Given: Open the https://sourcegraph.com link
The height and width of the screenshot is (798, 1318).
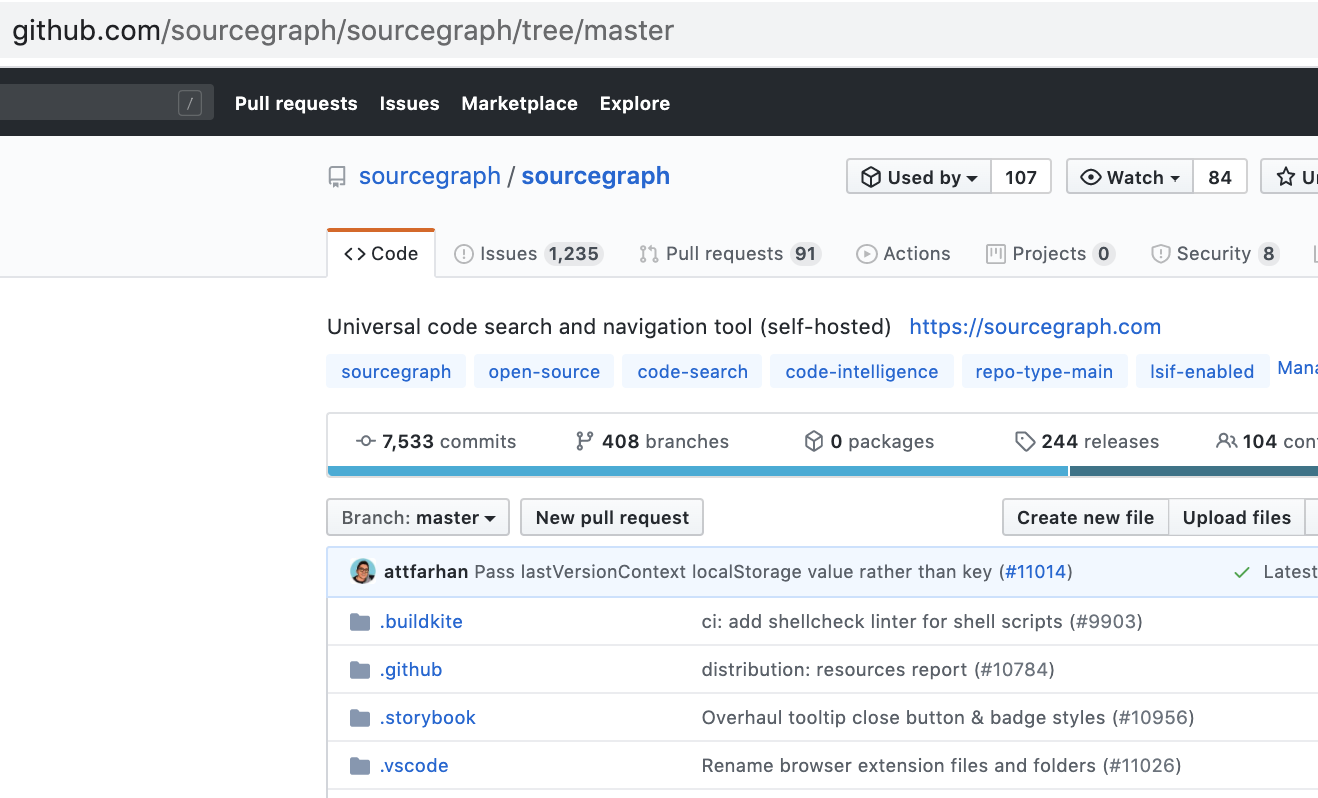Looking at the screenshot, I should [x=1035, y=327].
